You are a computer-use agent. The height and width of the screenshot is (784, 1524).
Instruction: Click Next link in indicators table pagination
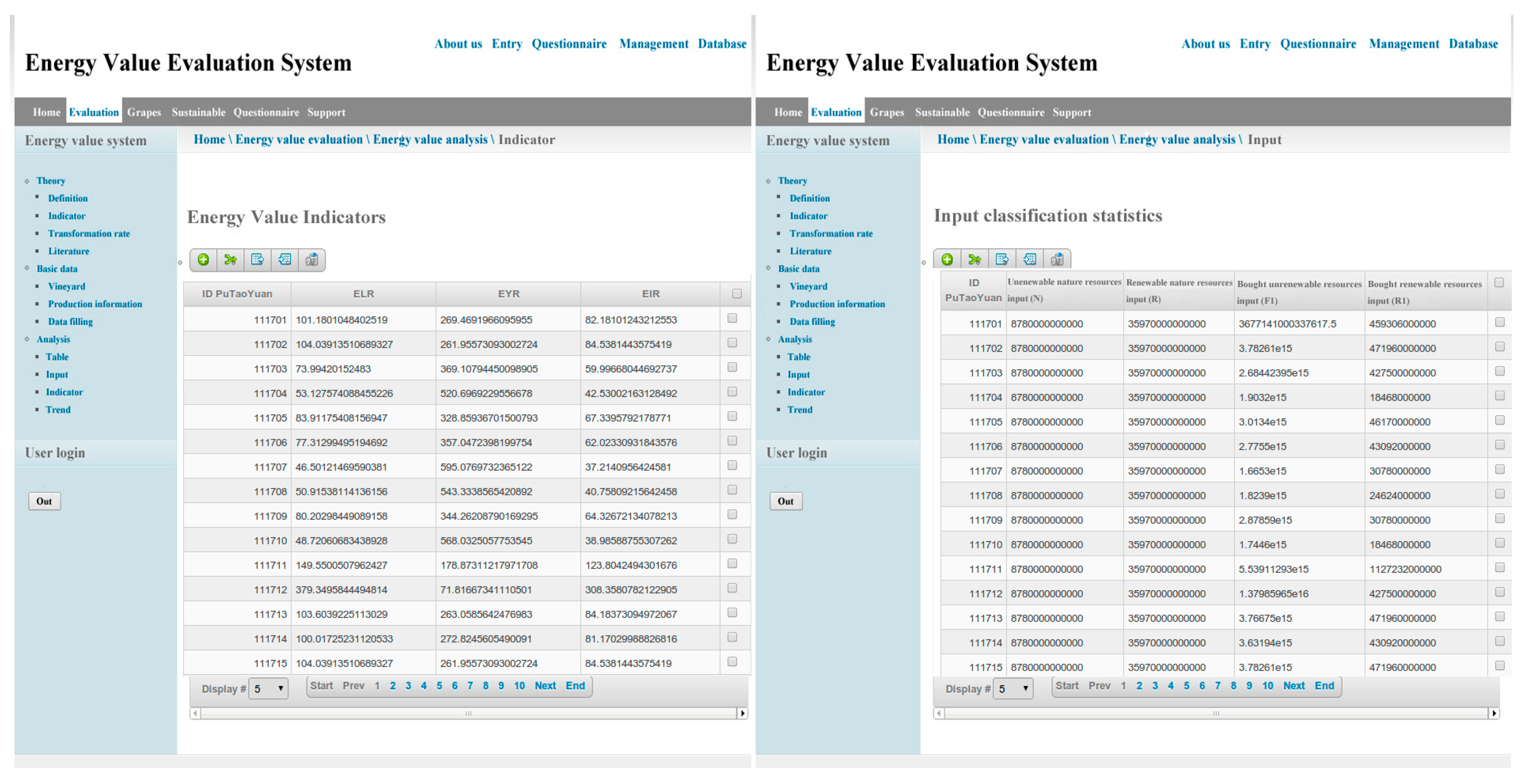(545, 685)
